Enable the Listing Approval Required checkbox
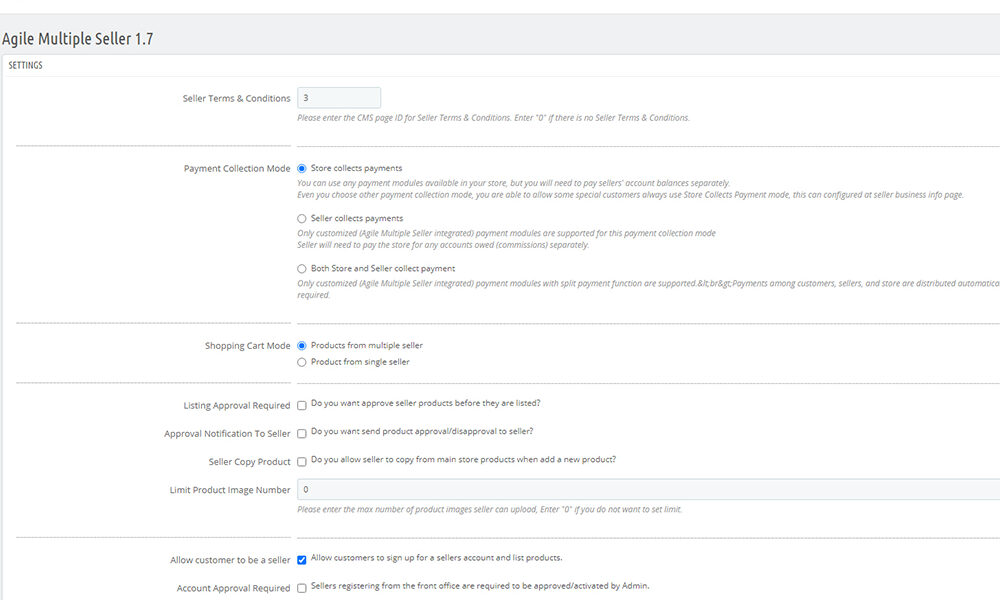The width and height of the screenshot is (1000, 600). click(x=302, y=406)
